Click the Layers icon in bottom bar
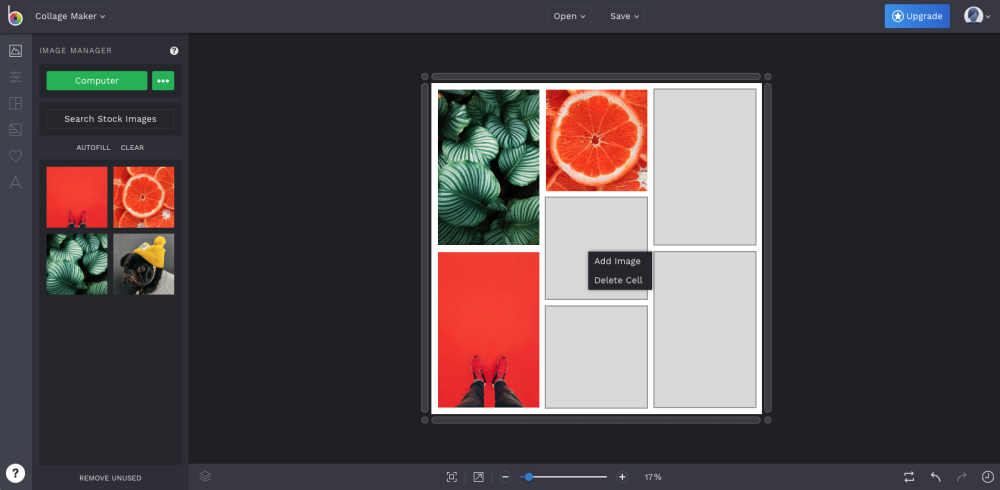Image resolution: width=1000 pixels, height=490 pixels. pos(205,476)
